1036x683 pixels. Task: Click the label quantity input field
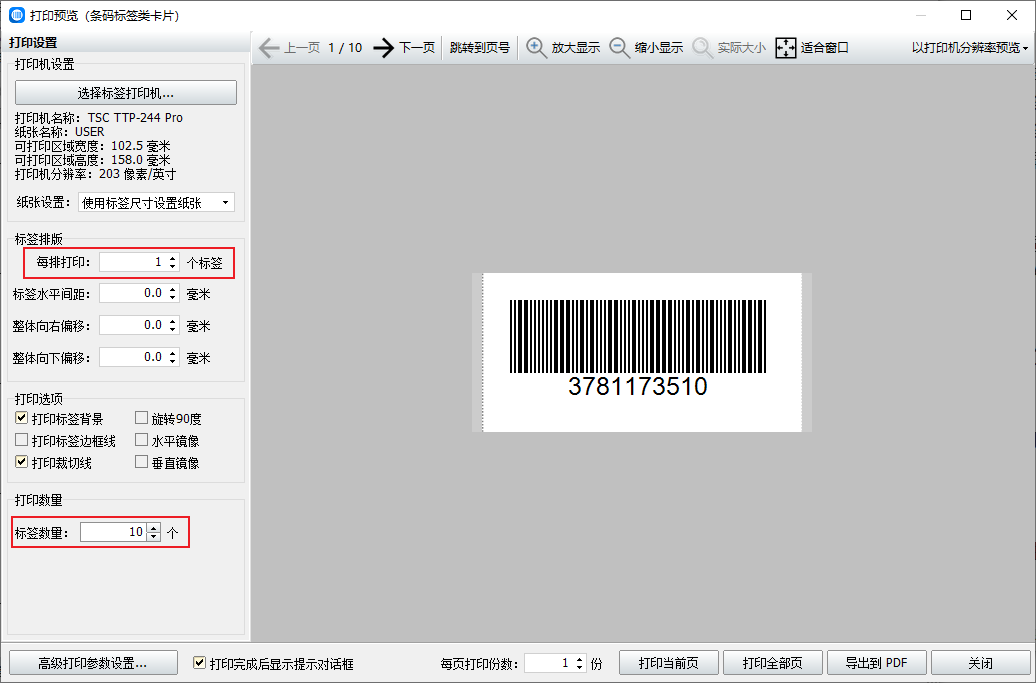113,532
